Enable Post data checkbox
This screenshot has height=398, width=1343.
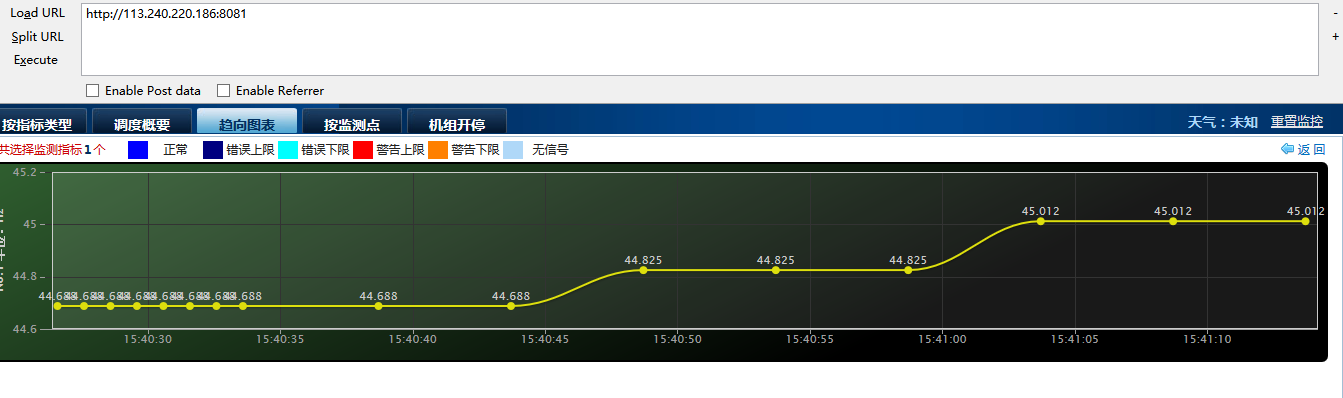pos(93,90)
